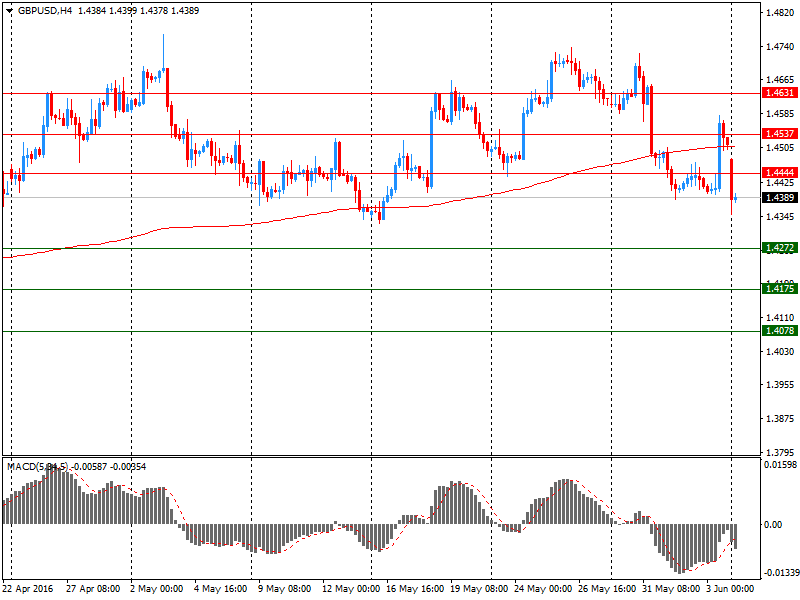
Task: Click the 26 May 16:00 time label
Action: (607, 589)
